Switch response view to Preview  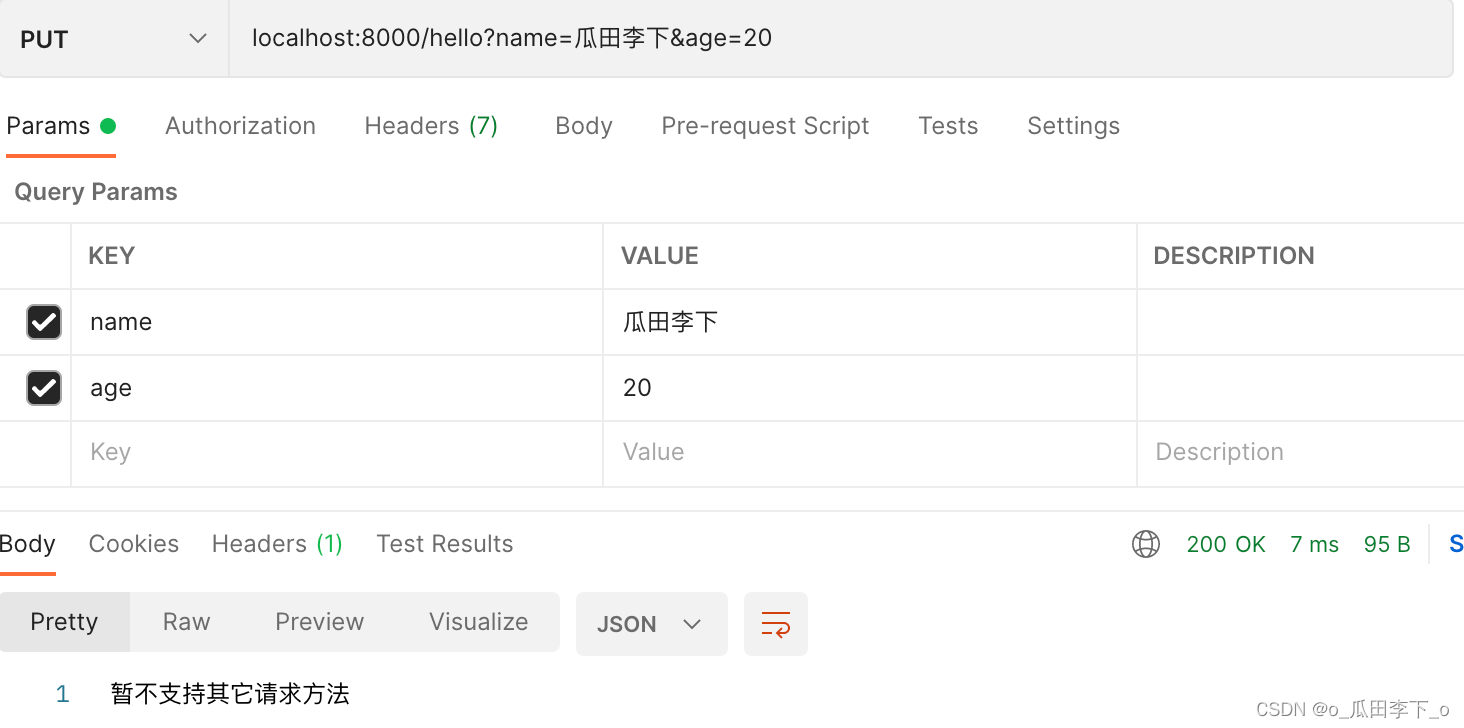click(319, 622)
